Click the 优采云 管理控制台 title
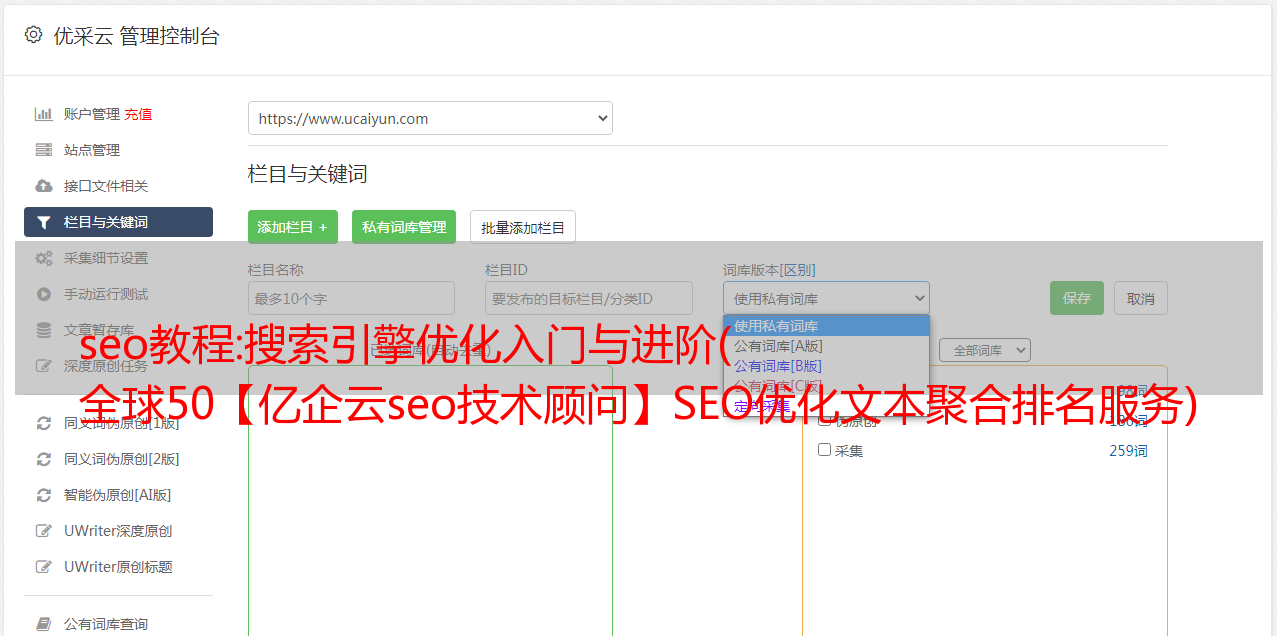The height and width of the screenshot is (636, 1277). 136,36
